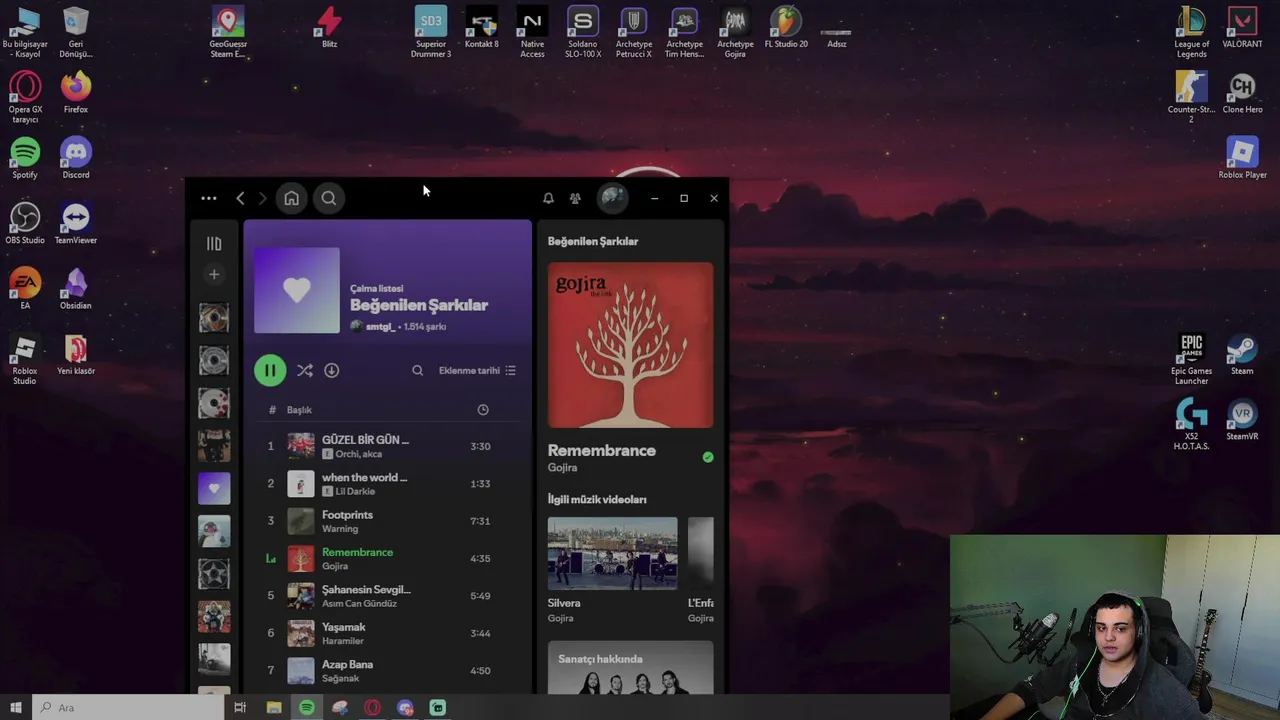Screen dimensions: 1280x720
Task: Pause playback with green button
Action: [x=270, y=370]
